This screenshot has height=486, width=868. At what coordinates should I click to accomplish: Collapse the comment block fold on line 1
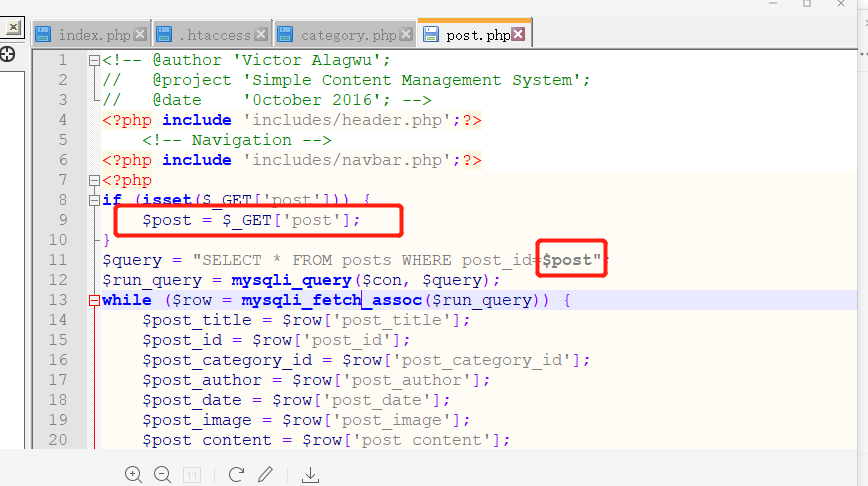pos(94,60)
